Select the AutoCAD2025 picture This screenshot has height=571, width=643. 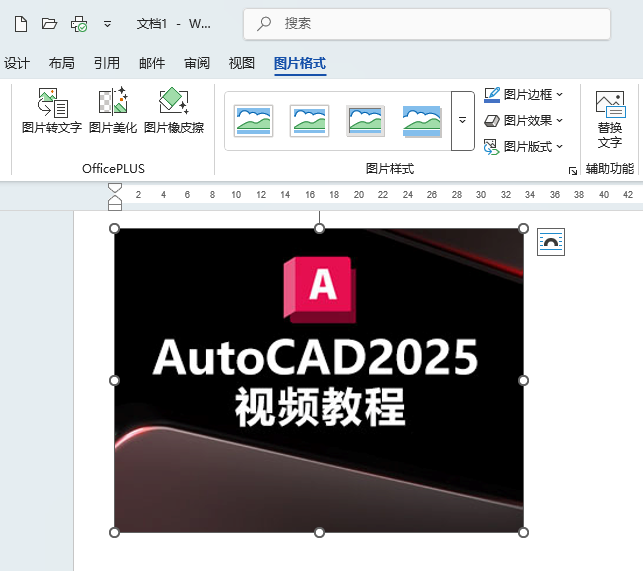pos(319,380)
